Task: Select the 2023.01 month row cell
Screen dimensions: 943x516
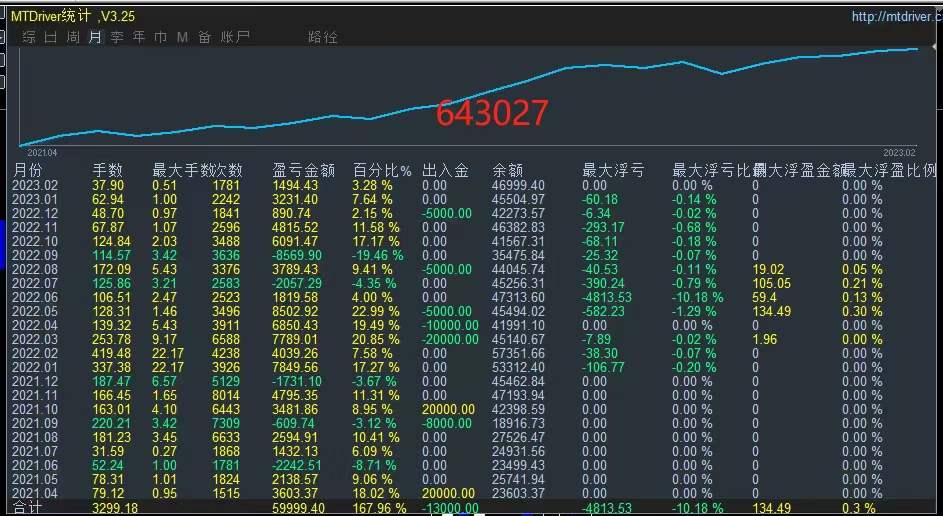Action: 35,200
